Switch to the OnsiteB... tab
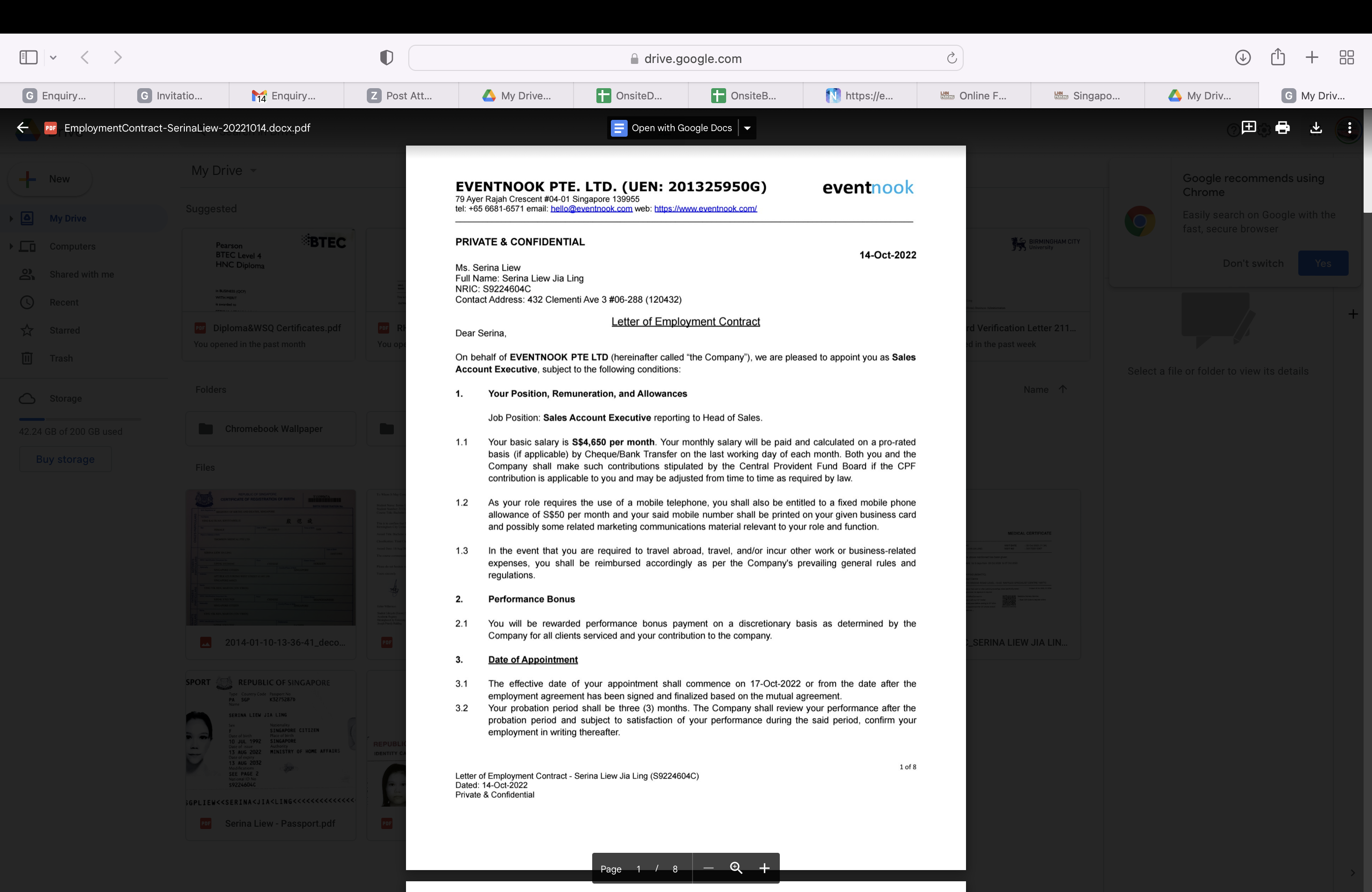Screen dimensions: 1372x892 (745, 96)
